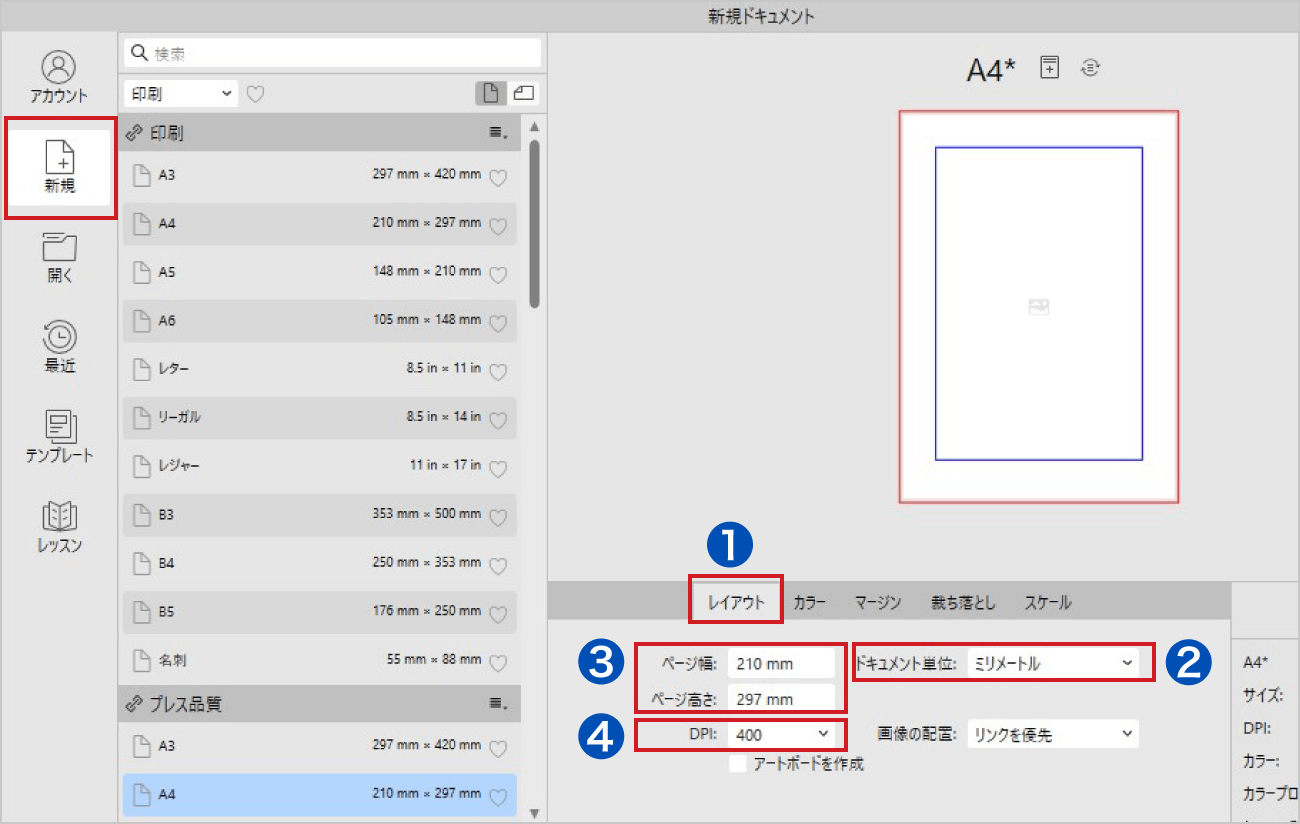Open the アカウント account section
Image resolution: width=1300 pixels, height=824 pixels.
click(59, 77)
